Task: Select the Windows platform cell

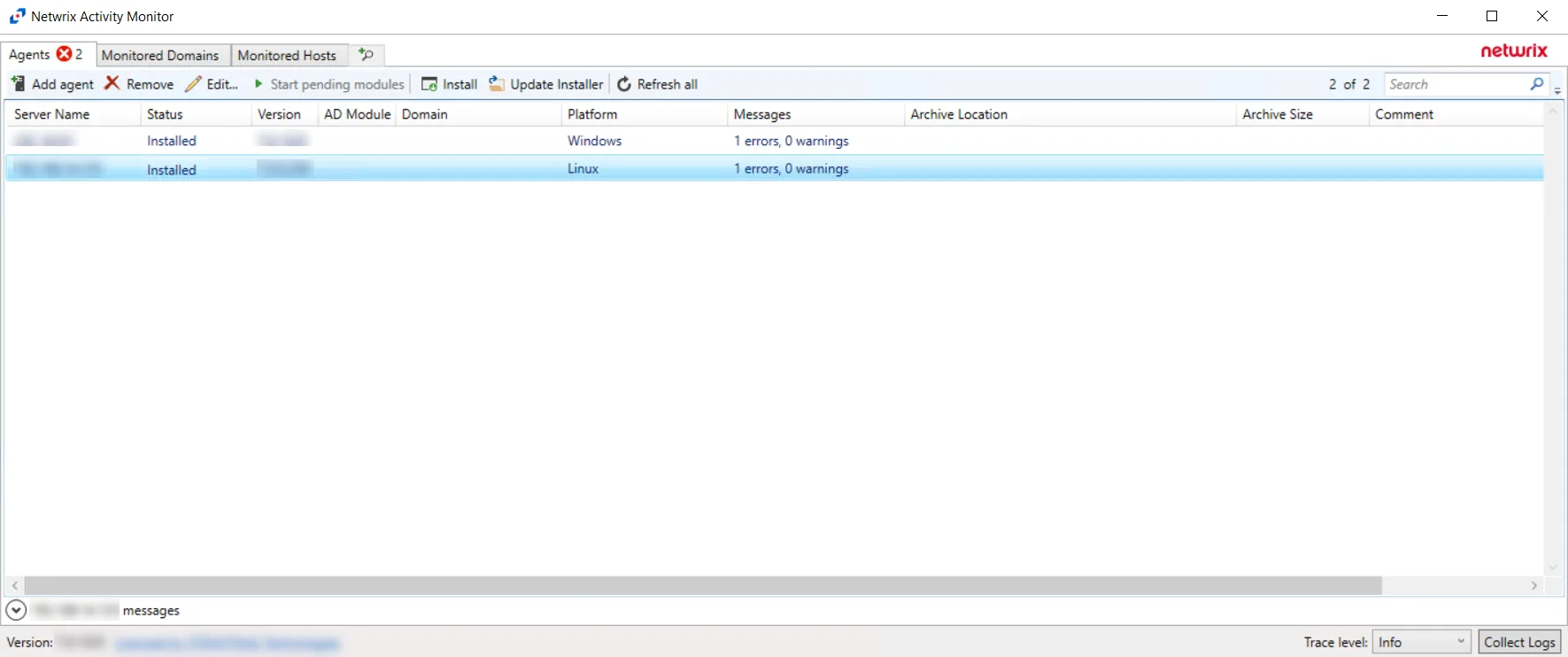Action: 595,141
